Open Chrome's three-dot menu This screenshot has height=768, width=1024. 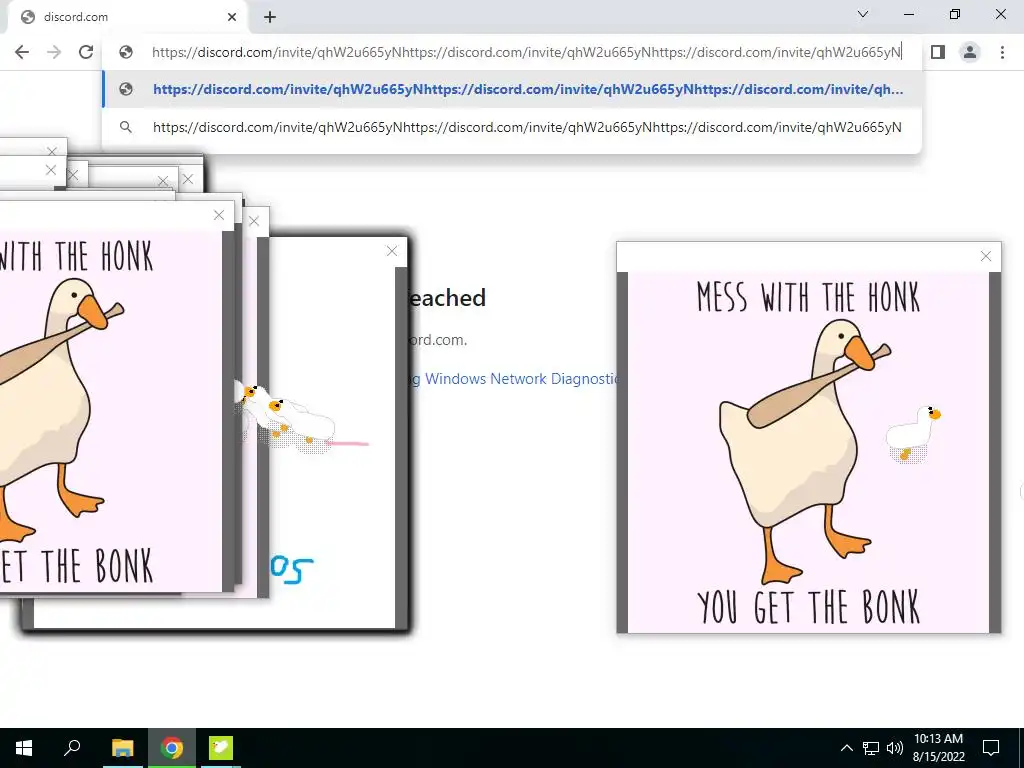click(1002, 52)
